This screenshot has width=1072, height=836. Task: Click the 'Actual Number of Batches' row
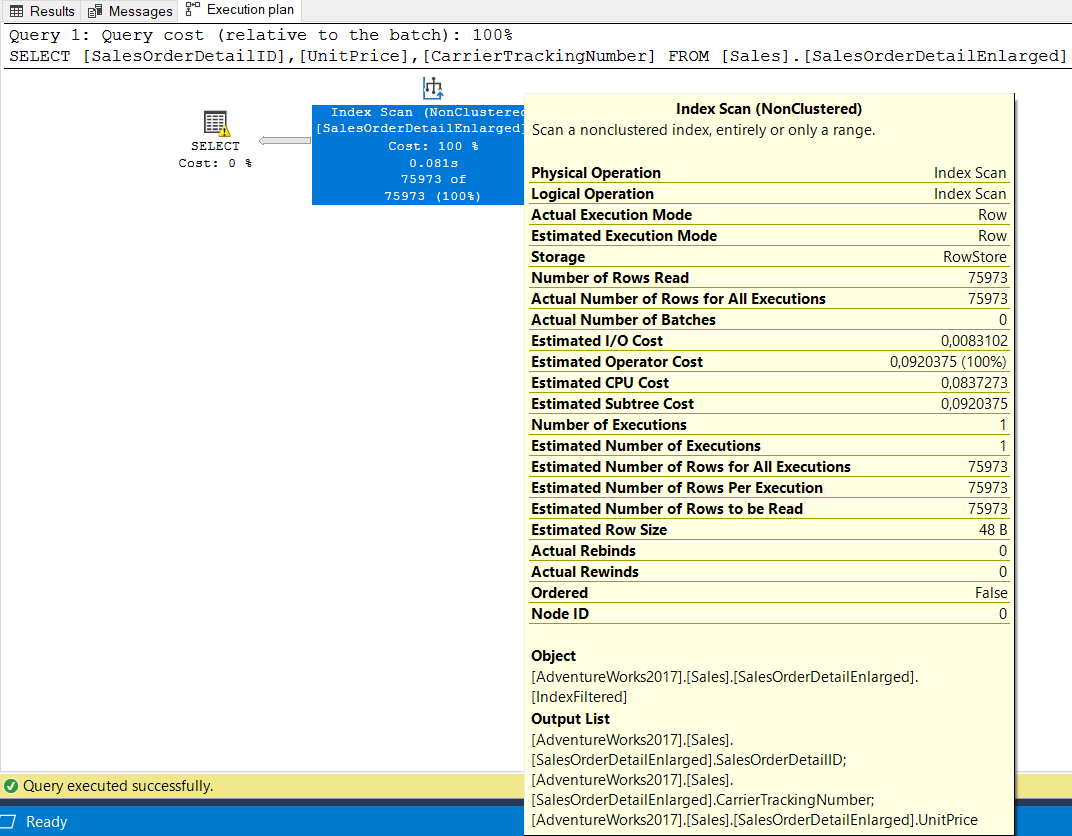pyautogui.click(x=769, y=320)
